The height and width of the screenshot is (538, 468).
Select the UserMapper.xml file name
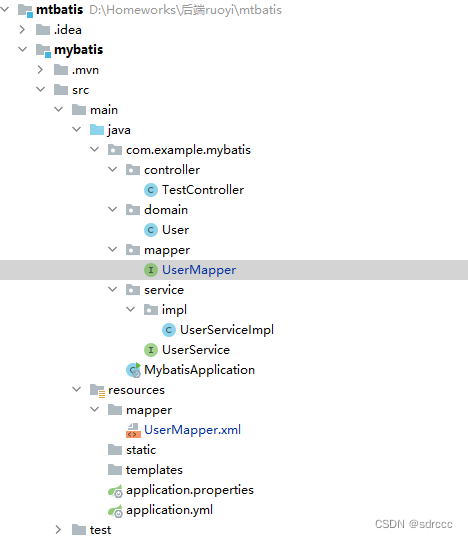pos(192,430)
